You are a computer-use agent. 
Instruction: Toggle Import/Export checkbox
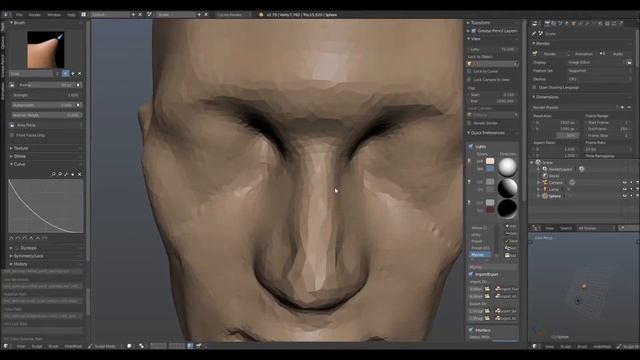pos(471,274)
